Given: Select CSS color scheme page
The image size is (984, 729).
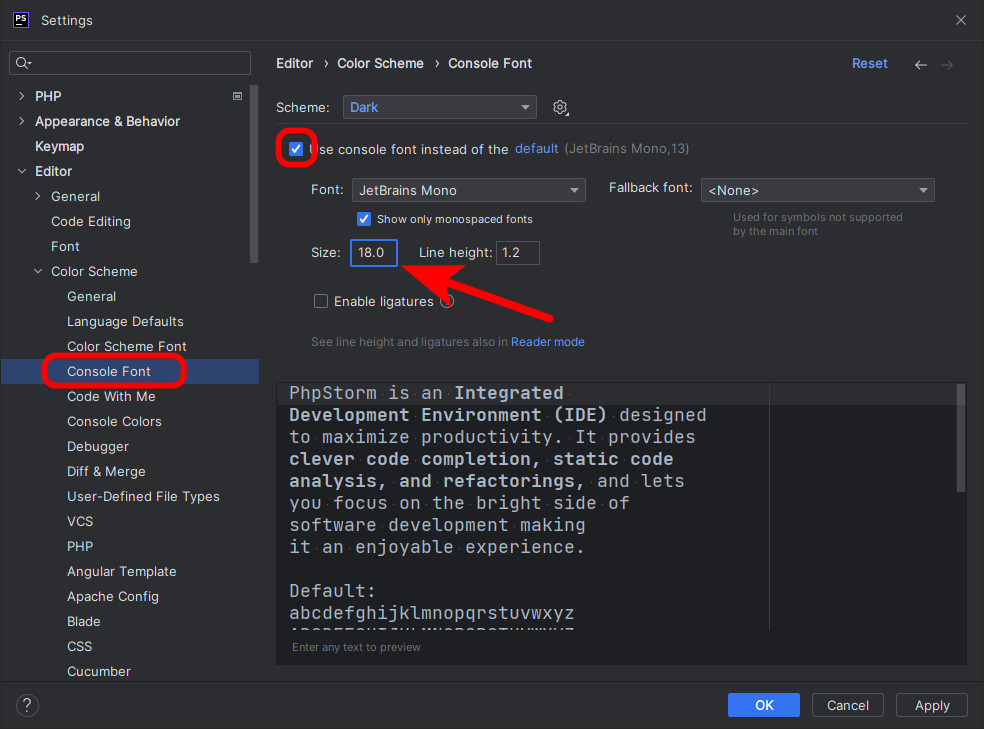Looking at the screenshot, I should pos(79,646).
